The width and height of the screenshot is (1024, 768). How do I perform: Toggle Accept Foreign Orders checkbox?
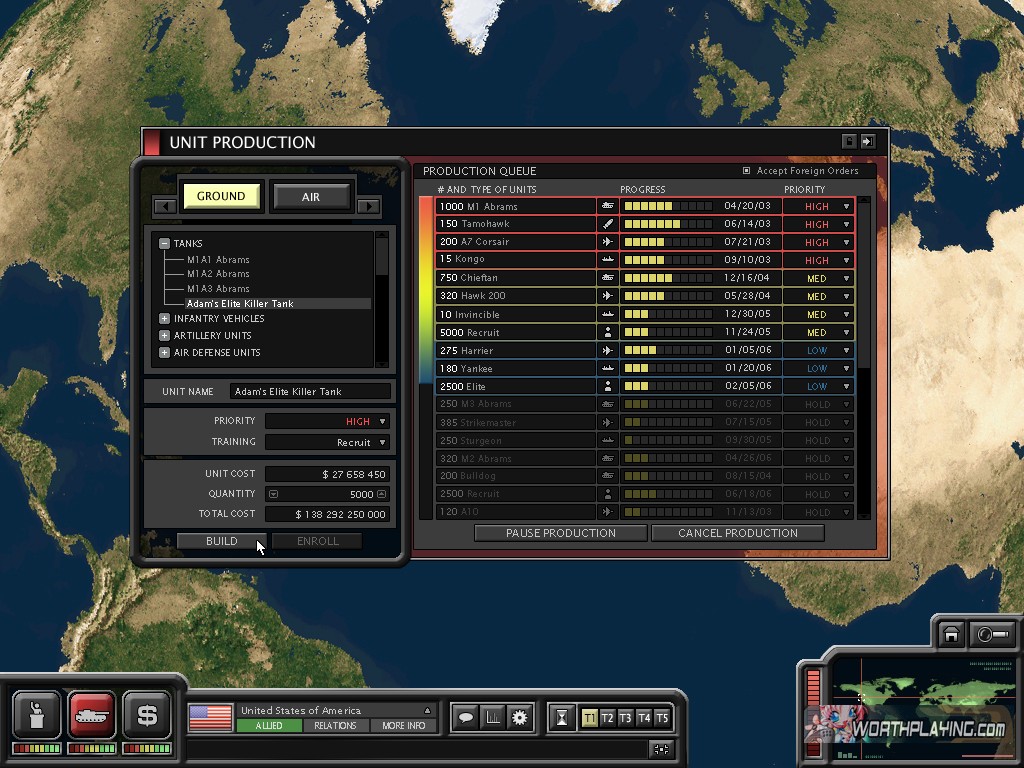(x=746, y=171)
